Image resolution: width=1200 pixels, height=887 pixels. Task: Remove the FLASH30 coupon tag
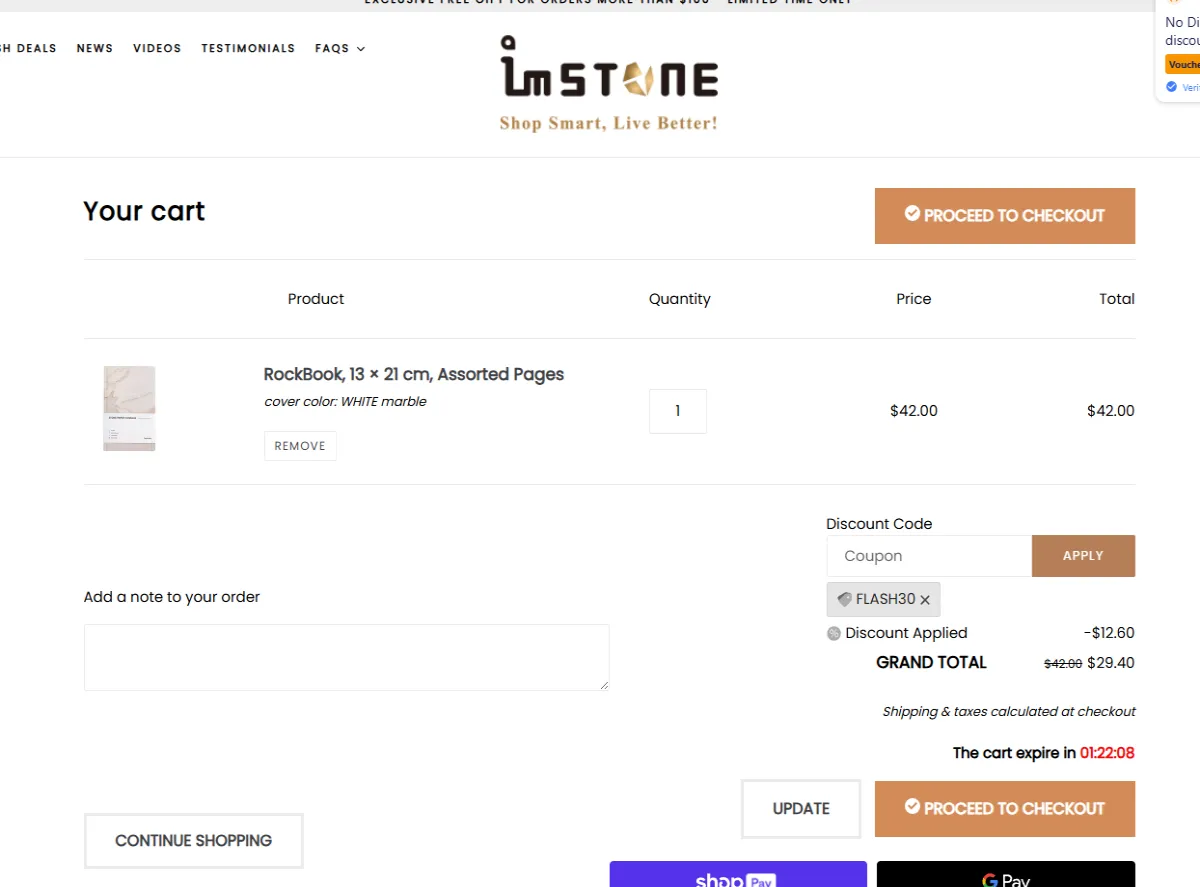click(x=925, y=600)
